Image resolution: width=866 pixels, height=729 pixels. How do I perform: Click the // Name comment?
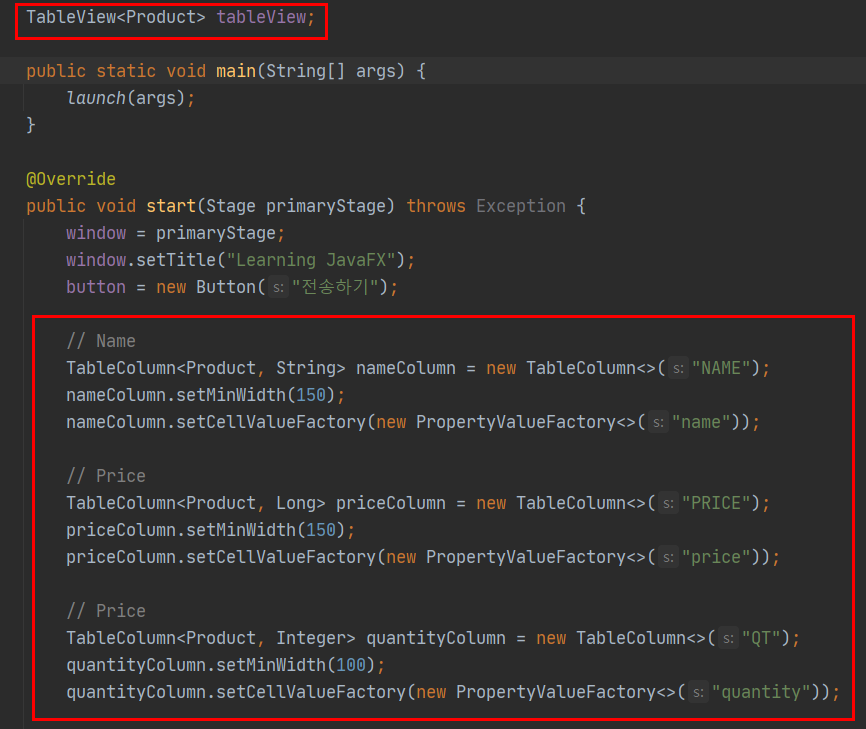coord(101,341)
